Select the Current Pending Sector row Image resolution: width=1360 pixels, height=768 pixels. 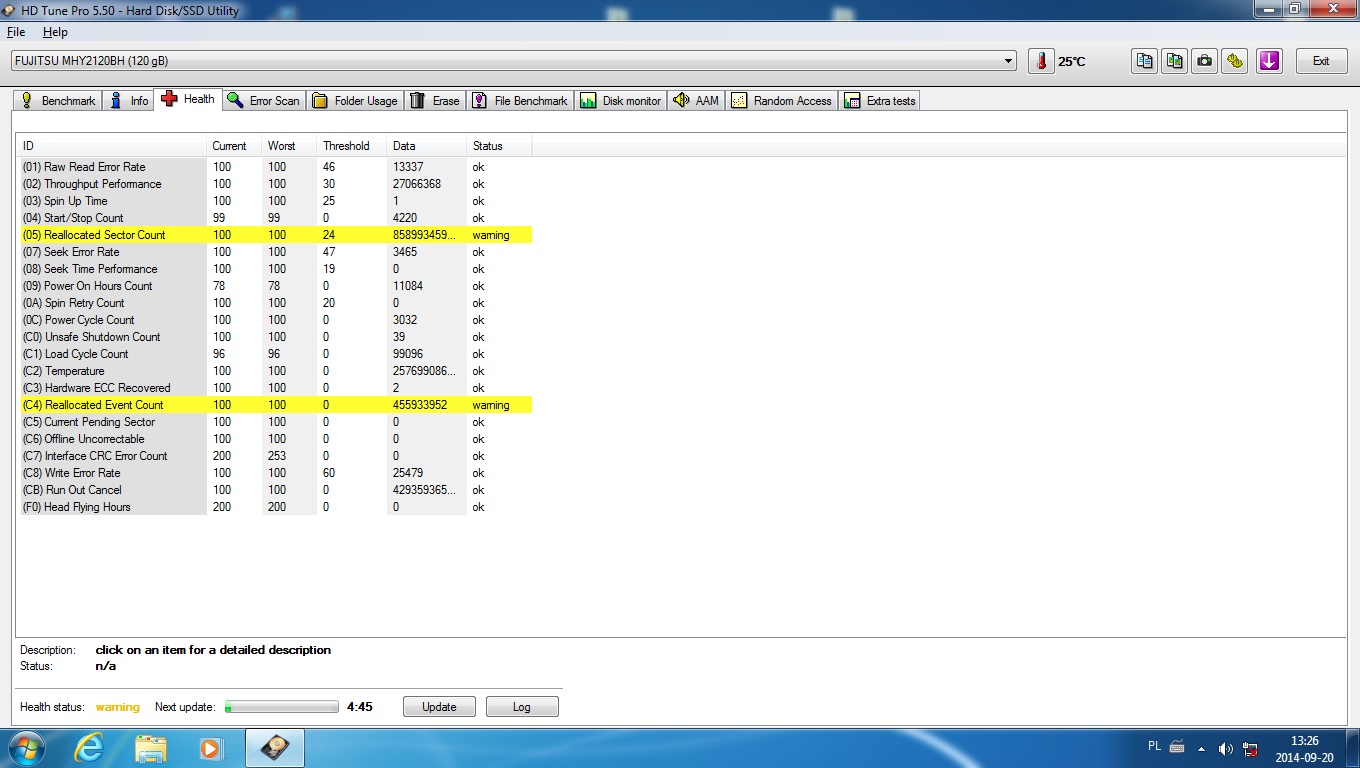pos(275,422)
